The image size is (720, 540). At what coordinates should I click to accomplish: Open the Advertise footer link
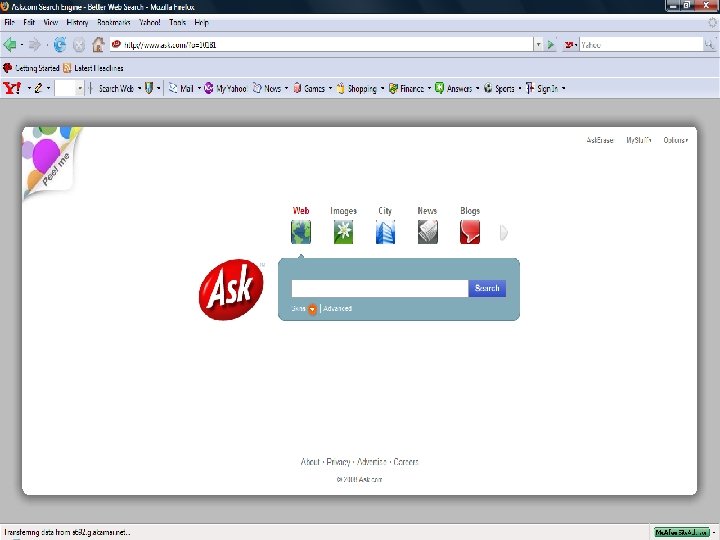pos(371,461)
